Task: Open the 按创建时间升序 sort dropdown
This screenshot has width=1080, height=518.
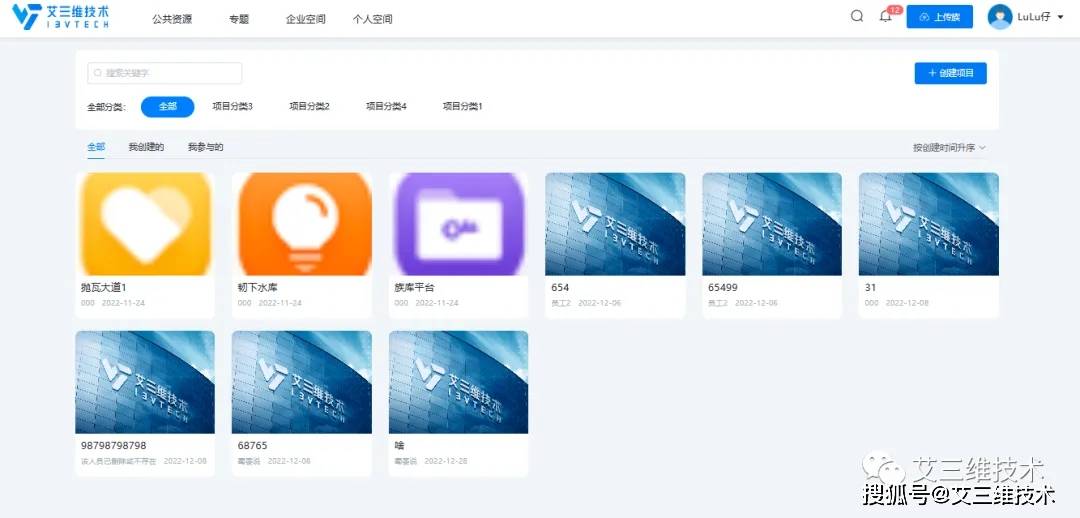Action: [949, 147]
